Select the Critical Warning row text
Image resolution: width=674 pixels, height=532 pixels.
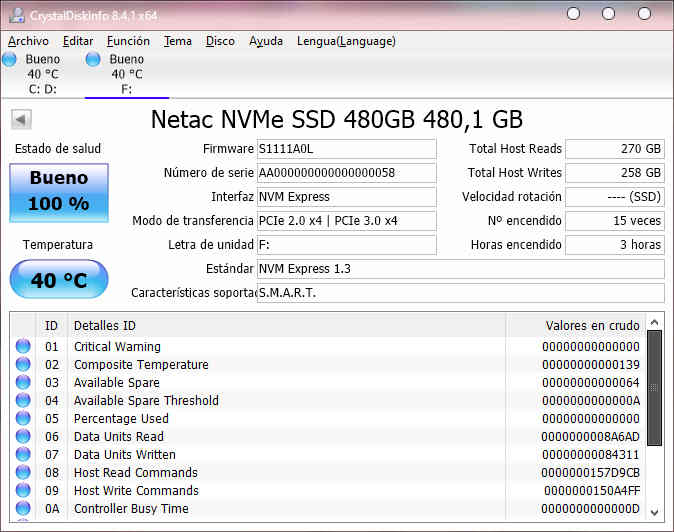pos(117,346)
